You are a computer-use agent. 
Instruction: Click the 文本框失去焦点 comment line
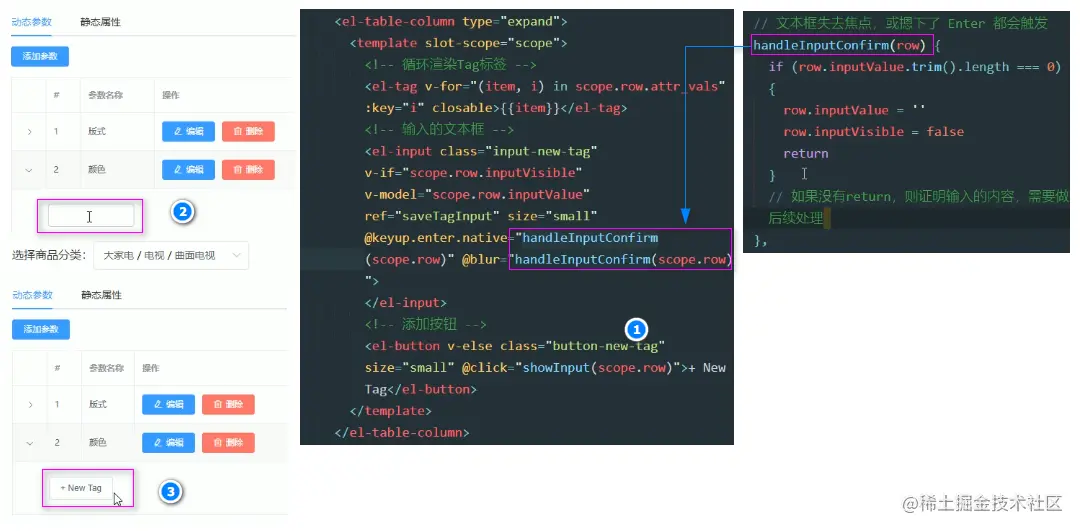900,24
